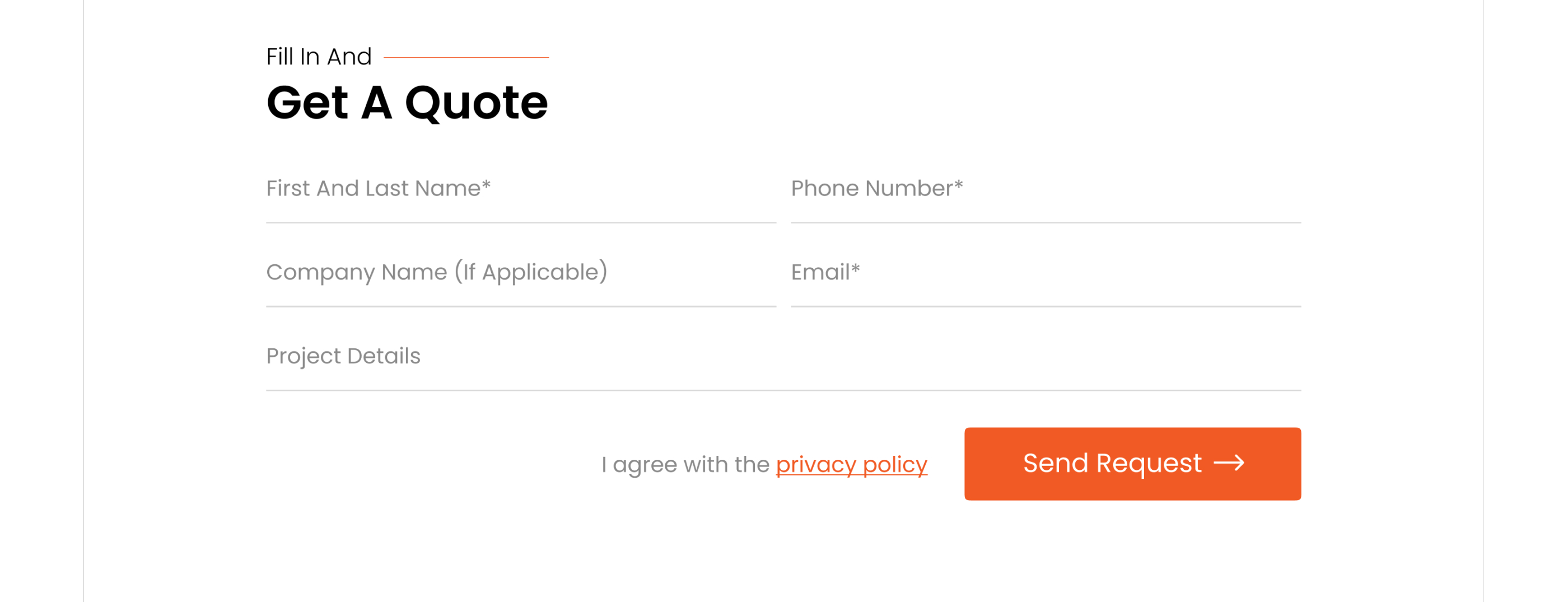Click the '(If Applicable)' placeholder text

(x=531, y=272)
